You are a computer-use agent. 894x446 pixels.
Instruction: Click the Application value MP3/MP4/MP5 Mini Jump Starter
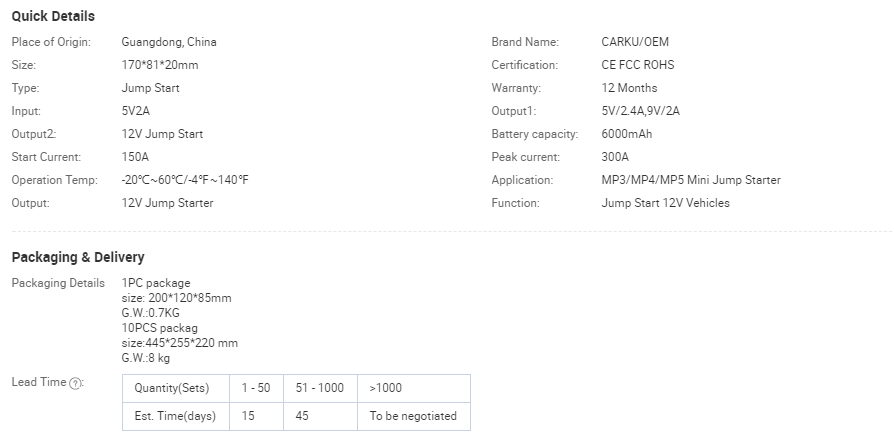click(690, 180)
